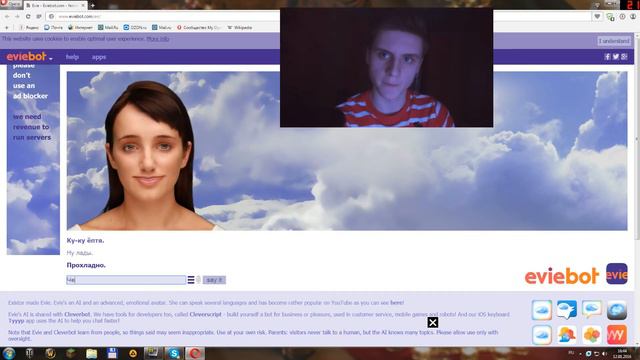Image resolution: width=640 pixels, height=360 pixels.
Task: Select the Evie - Eviebot.com tab
Action: coord(56,5)
